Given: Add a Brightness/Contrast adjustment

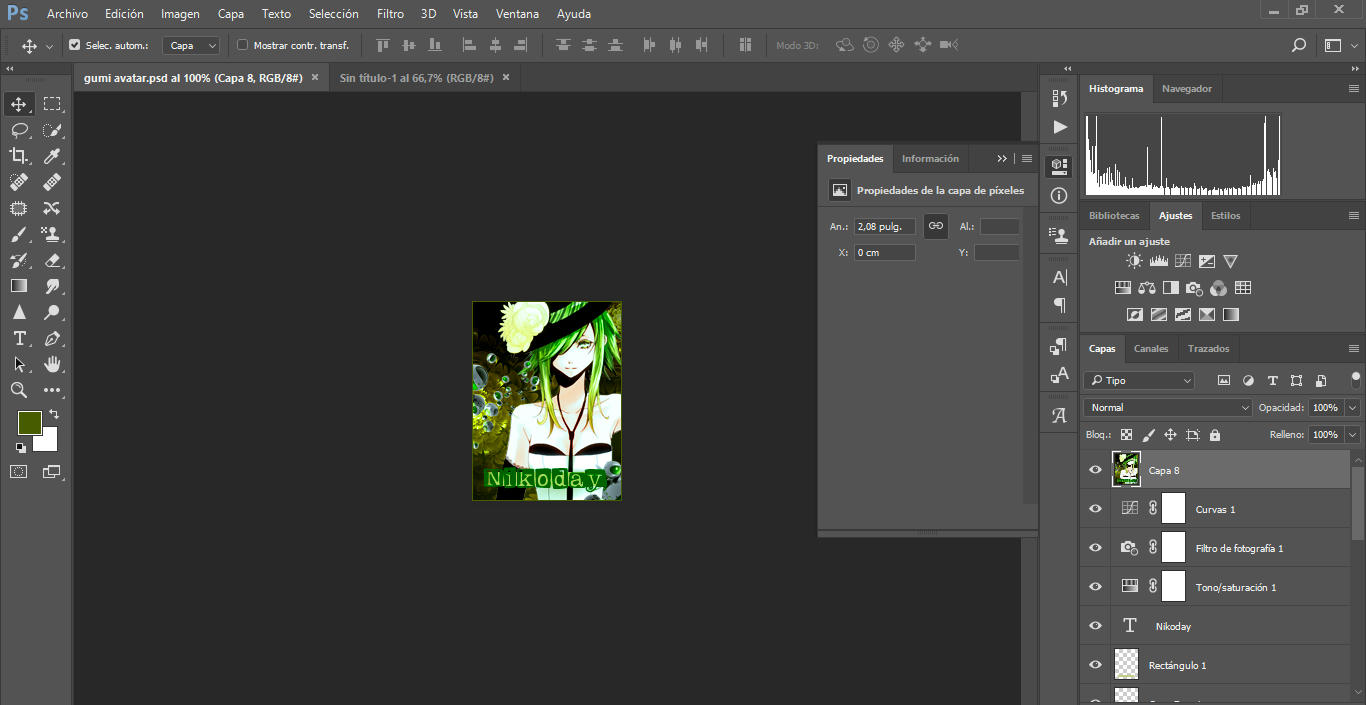Looking at the screenshot, I should coord(1134,261).
